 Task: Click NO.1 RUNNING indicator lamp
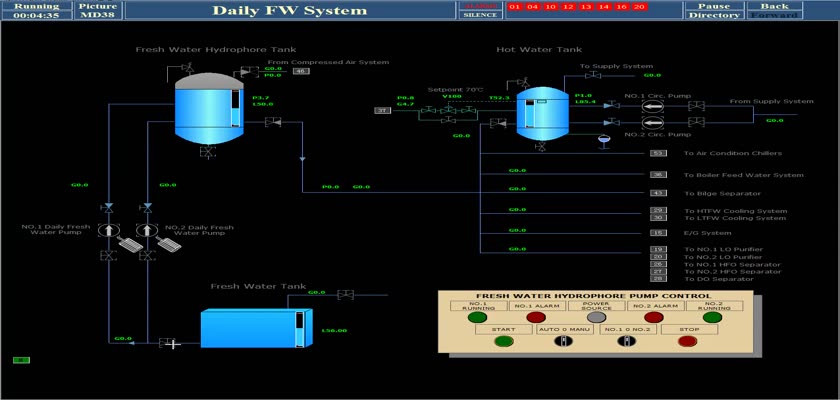476,317
